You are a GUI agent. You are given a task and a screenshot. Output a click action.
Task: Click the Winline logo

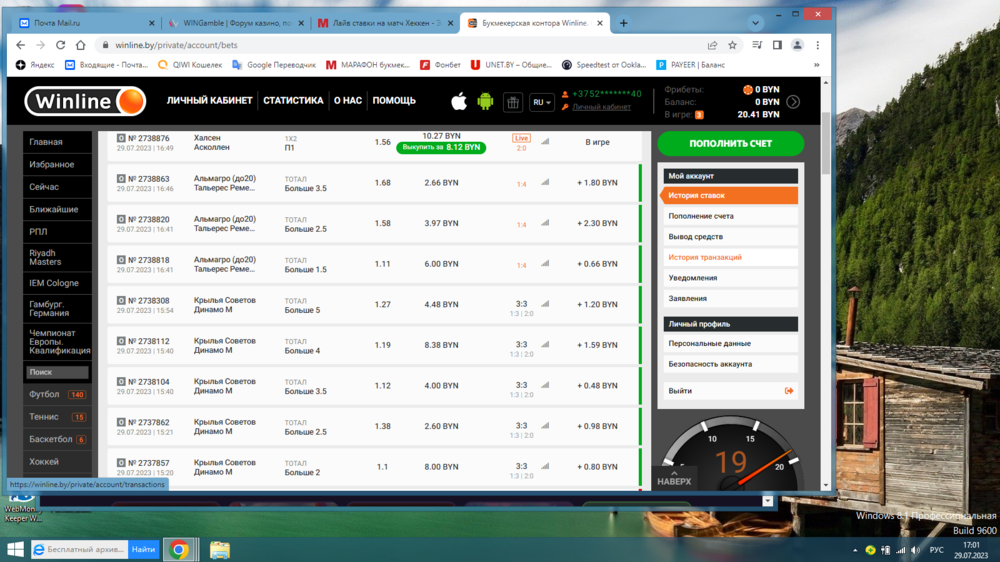click(x=85, y=101)
